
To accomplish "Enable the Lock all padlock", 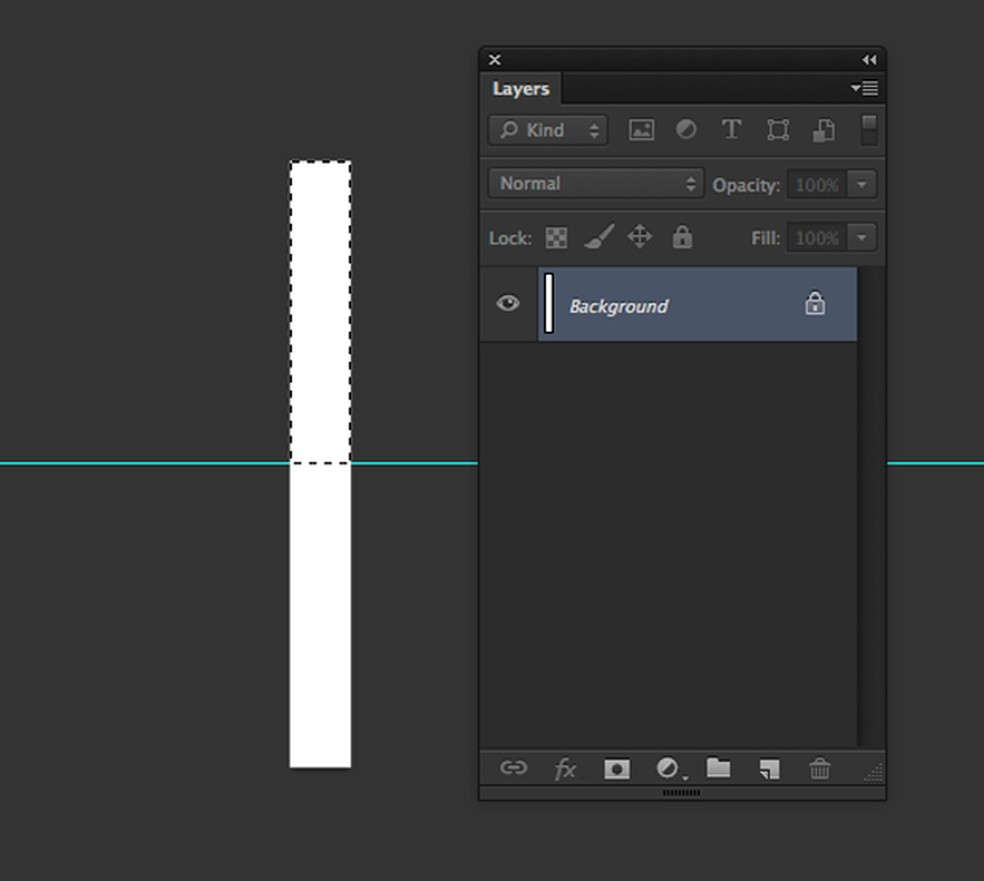I will tap(682, 237).
